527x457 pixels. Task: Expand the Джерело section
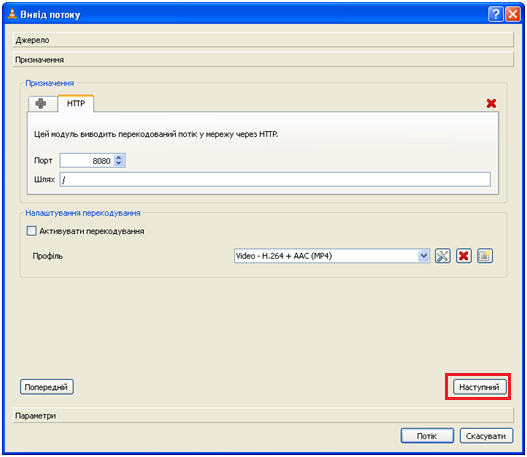[263, 40]
